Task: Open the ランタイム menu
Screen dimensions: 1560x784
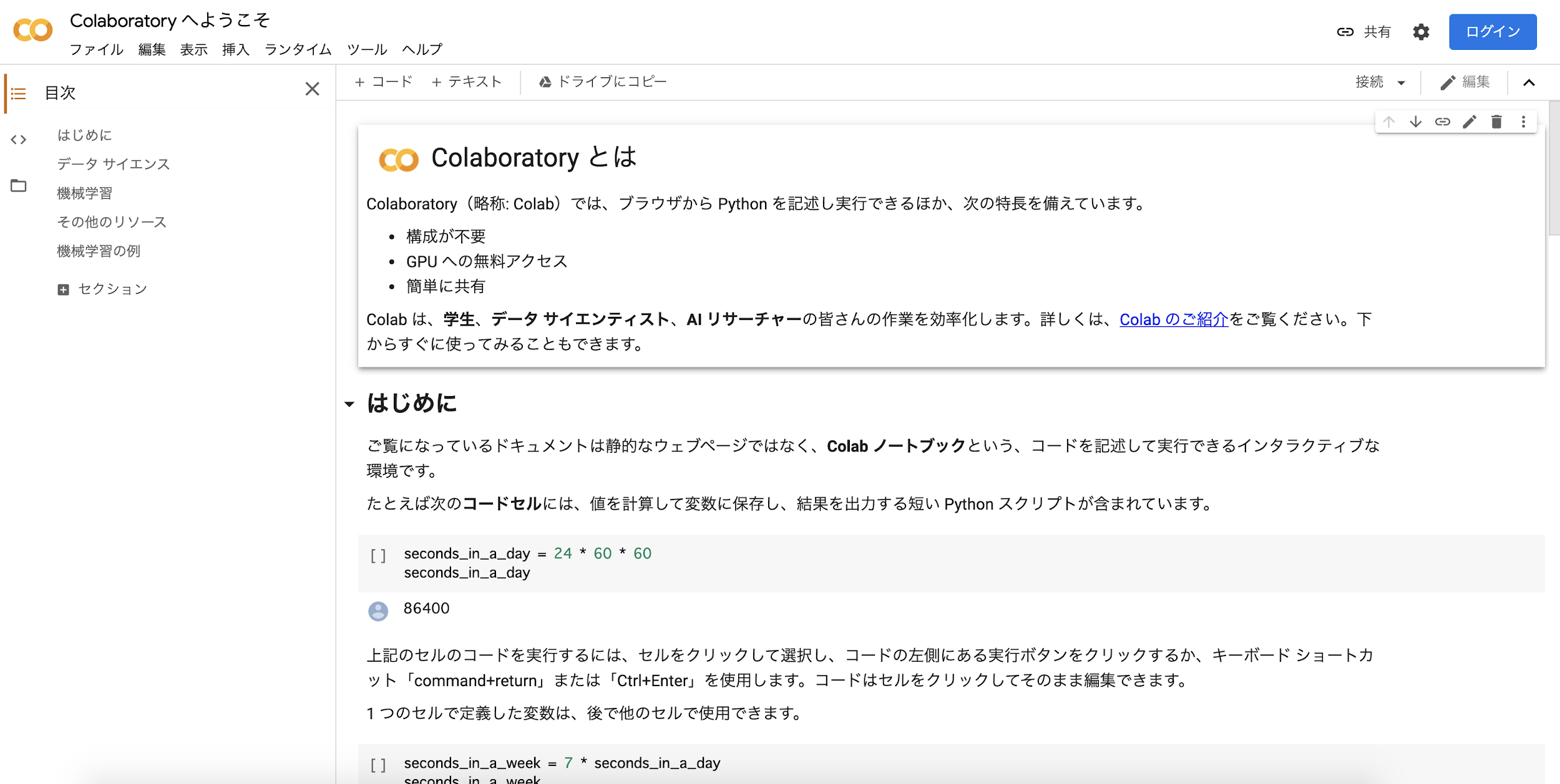Action: (x=298, y=49)
